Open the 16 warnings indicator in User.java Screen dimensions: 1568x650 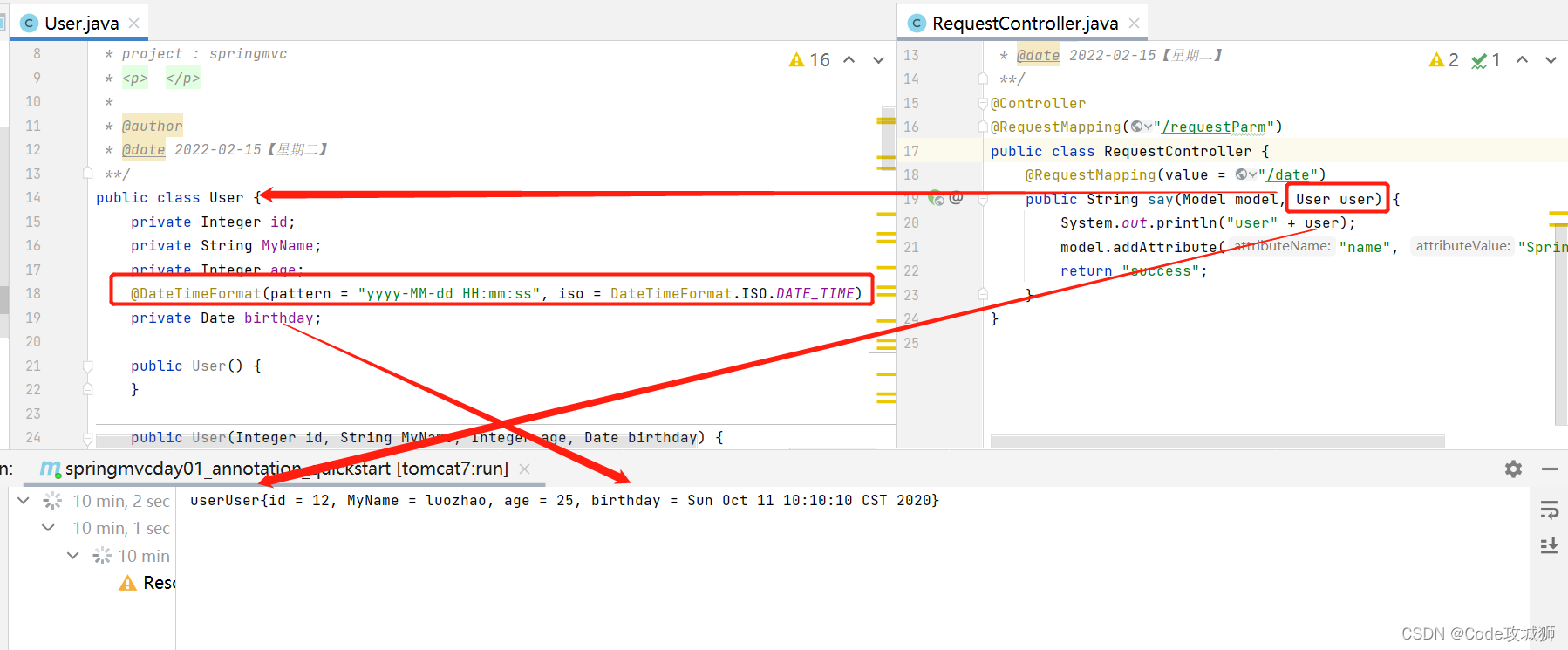[808, 60]
